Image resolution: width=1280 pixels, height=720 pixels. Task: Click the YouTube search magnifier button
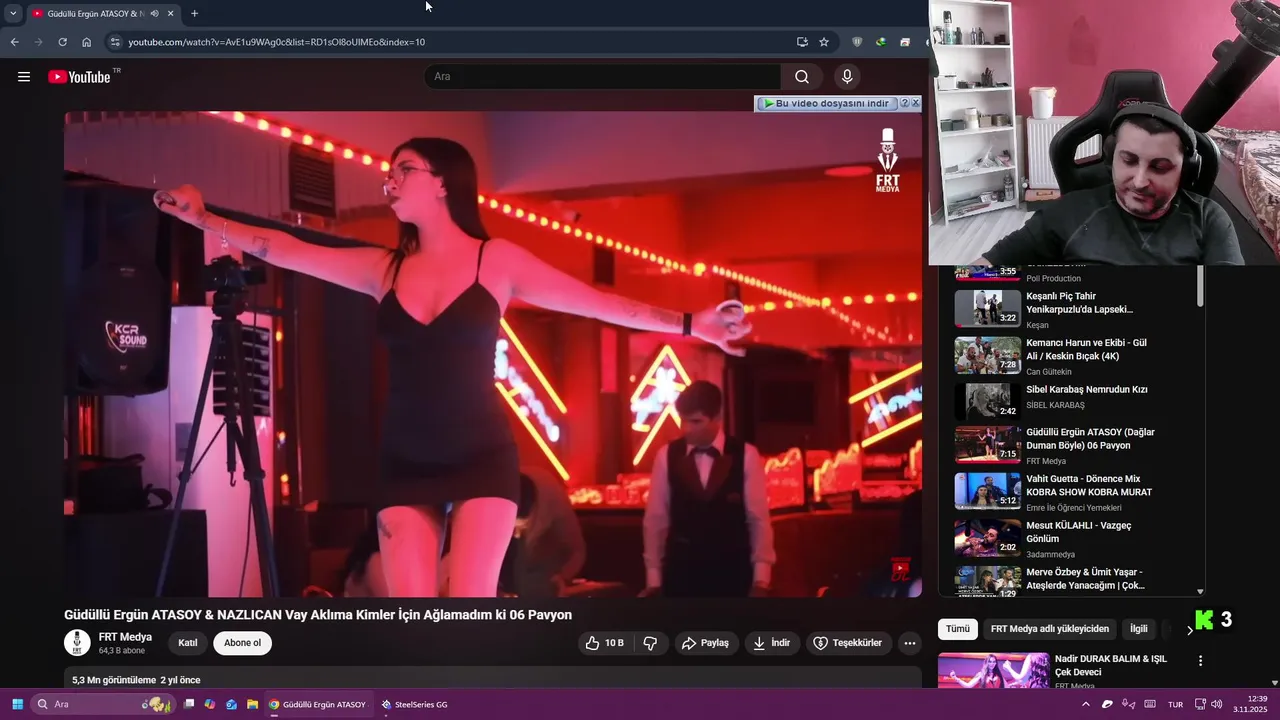pyautogui.click(x=802, y=77)
